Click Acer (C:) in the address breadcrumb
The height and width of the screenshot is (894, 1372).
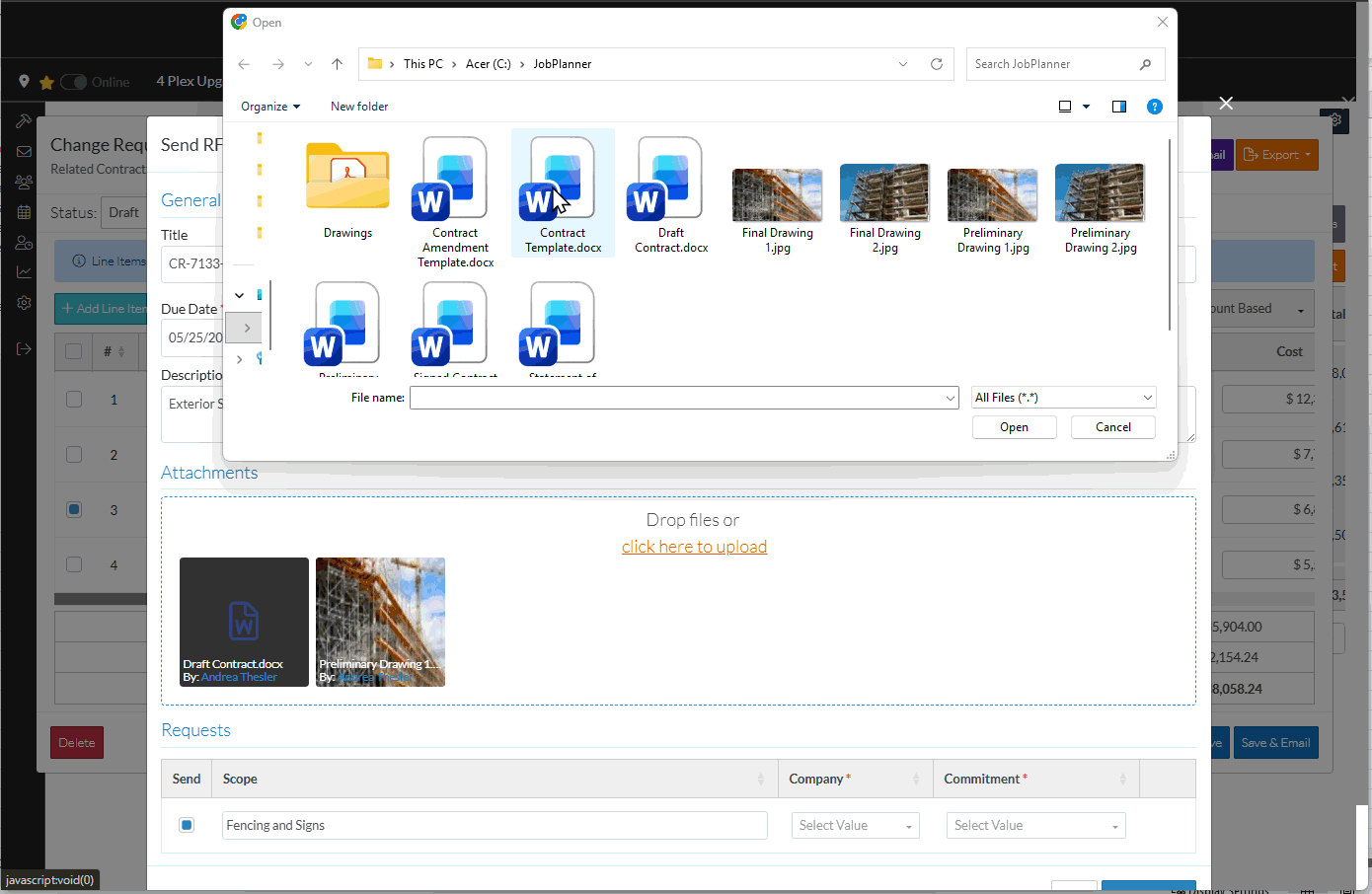(x=489, y=64)
